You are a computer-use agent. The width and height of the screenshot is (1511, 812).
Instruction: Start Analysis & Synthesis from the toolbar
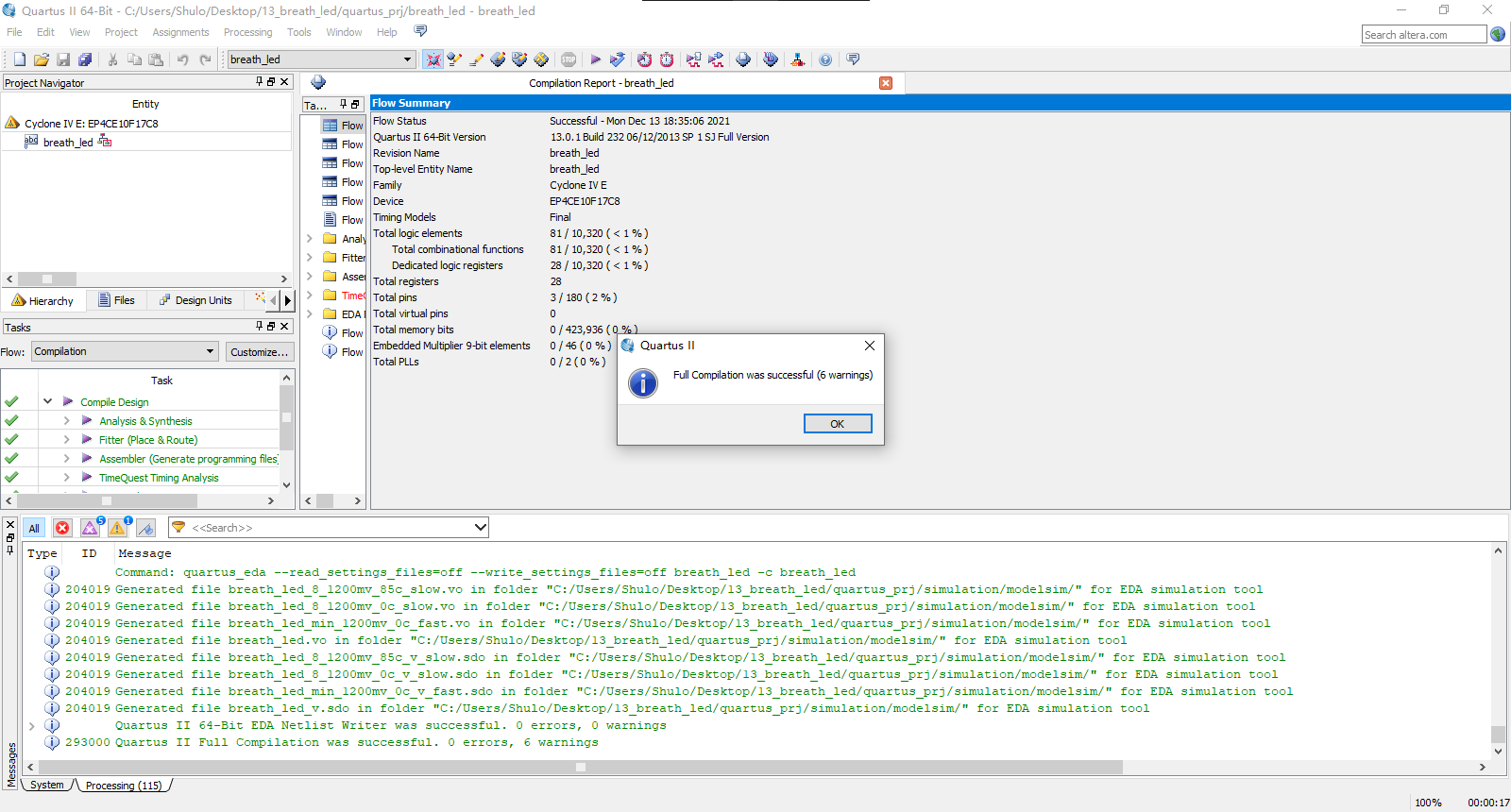tap(618, 59)
